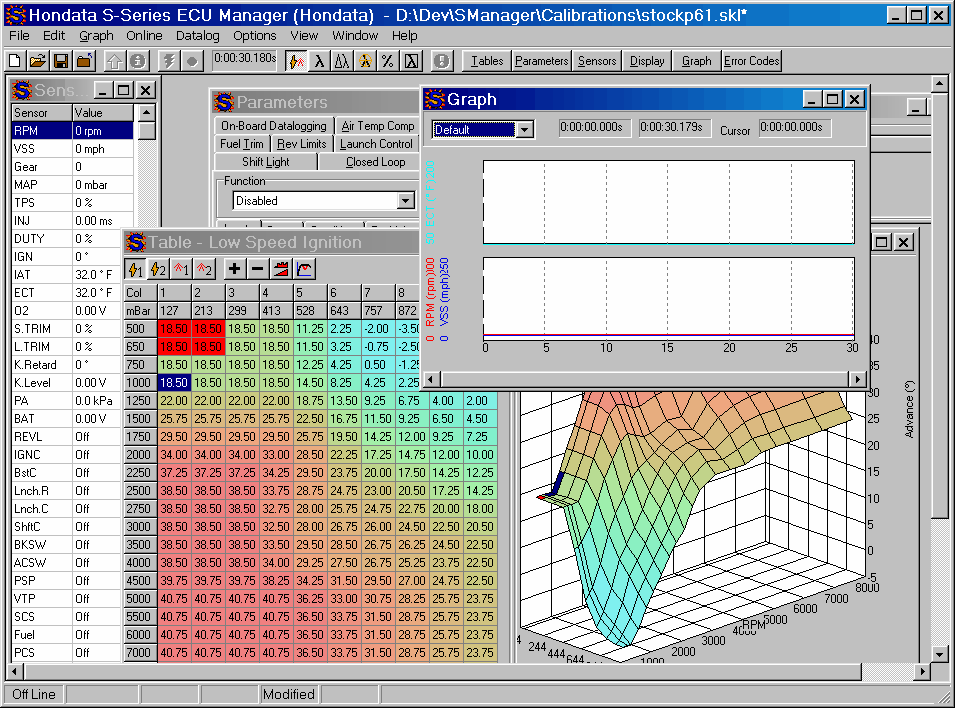Click main window vertical scroll down arrow
The height and width of the screenshot is (708, 955).
click(939, 654)
